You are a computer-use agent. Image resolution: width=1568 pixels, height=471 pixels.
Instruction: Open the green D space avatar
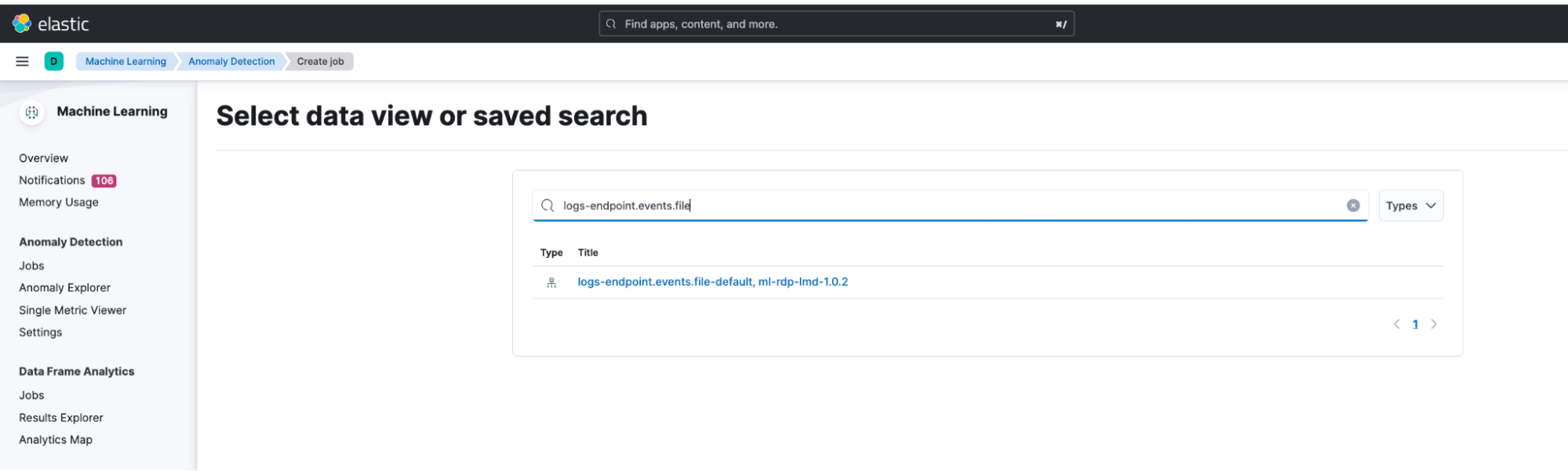54,61
